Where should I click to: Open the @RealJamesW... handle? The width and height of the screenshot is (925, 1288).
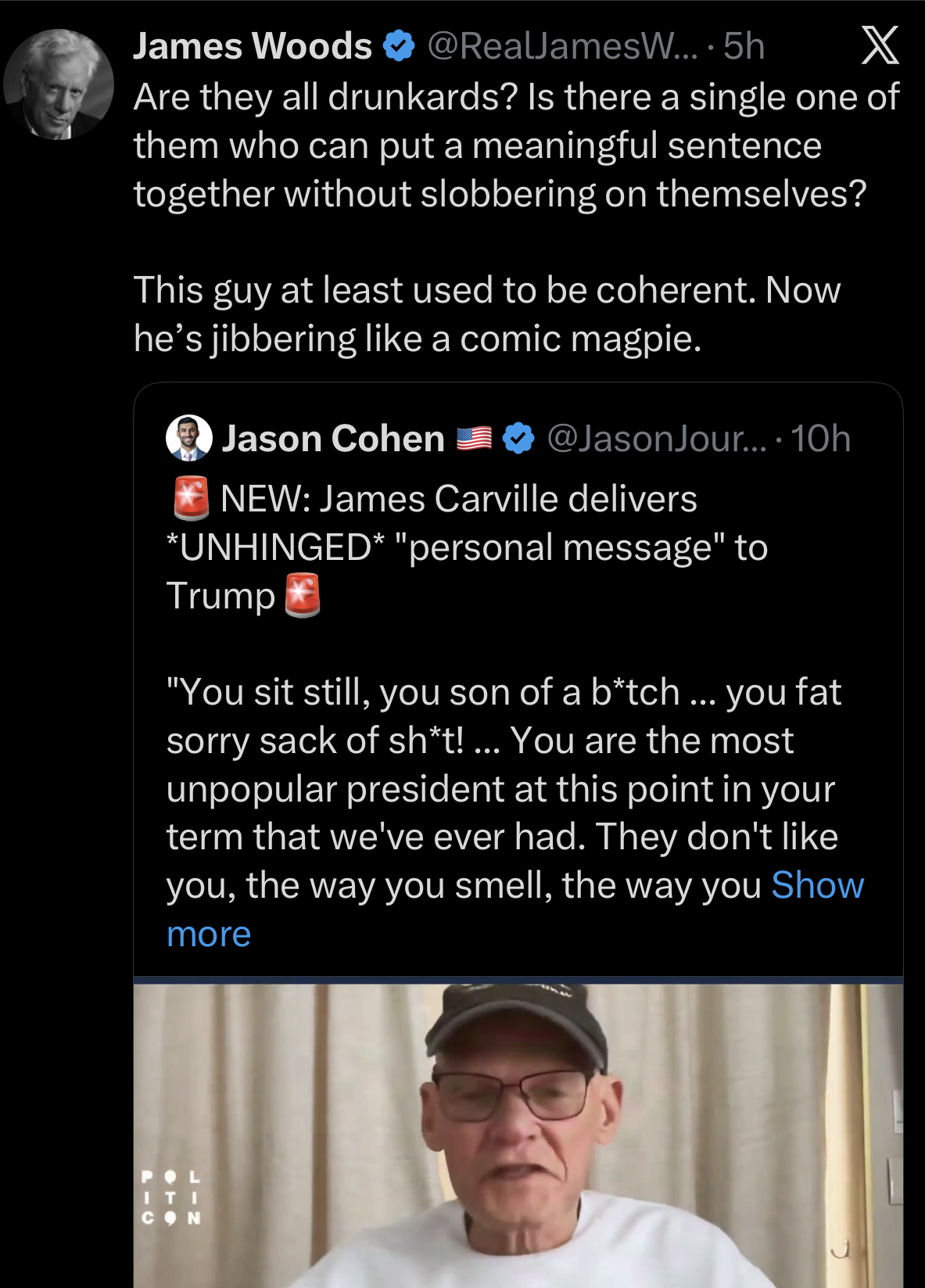pyautogui.click(x=561, y=46)
